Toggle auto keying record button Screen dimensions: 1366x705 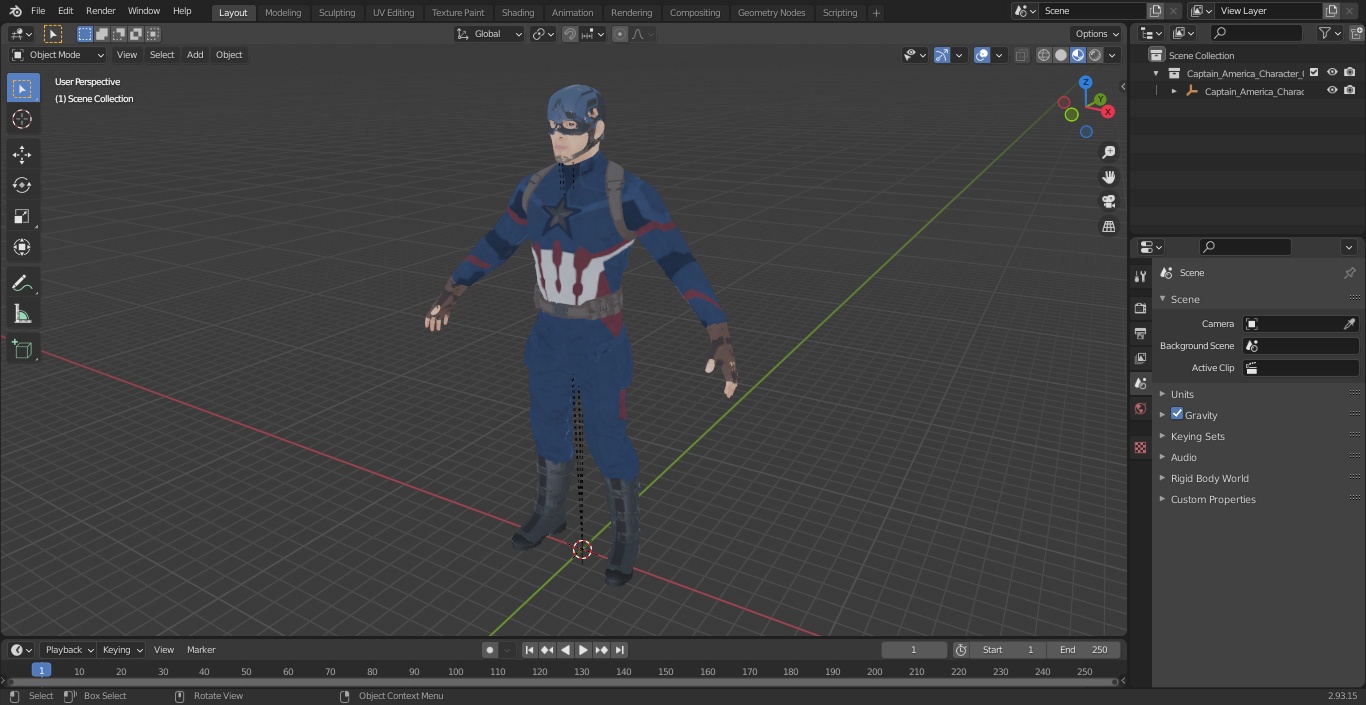[x=490, y=650]
